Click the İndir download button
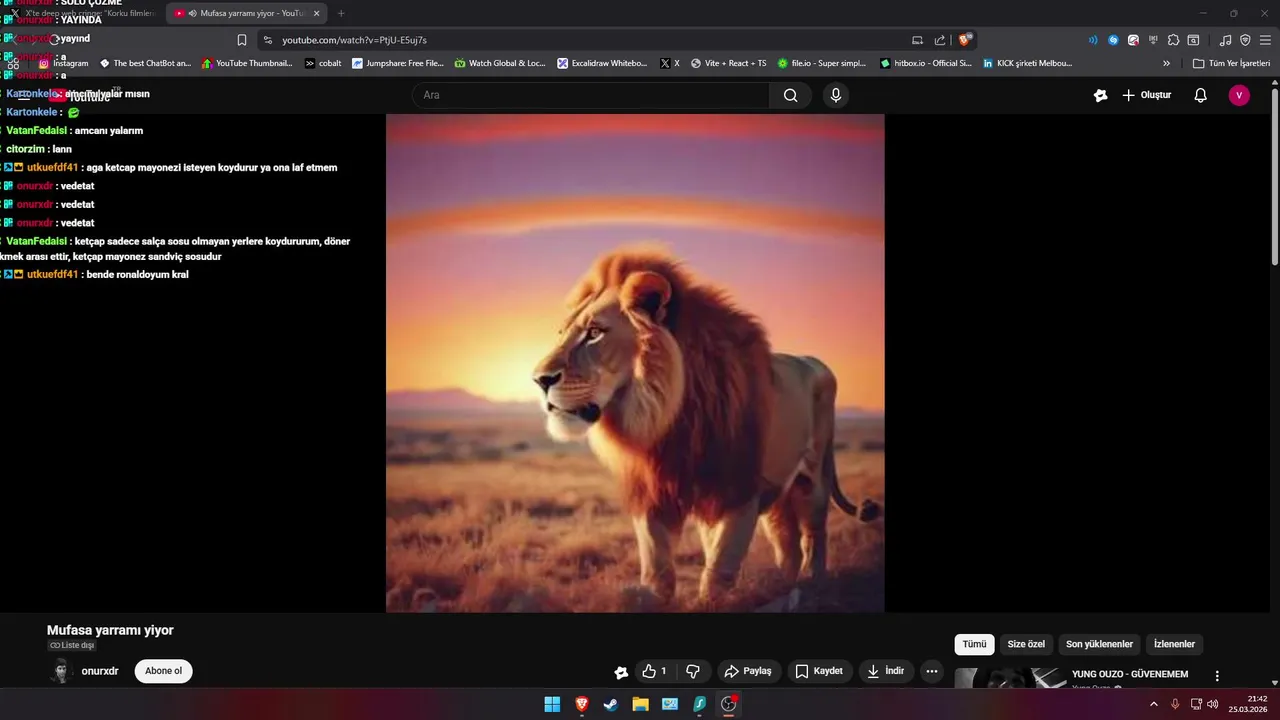Screen dimensions: 1280x720 coord(885,671)
